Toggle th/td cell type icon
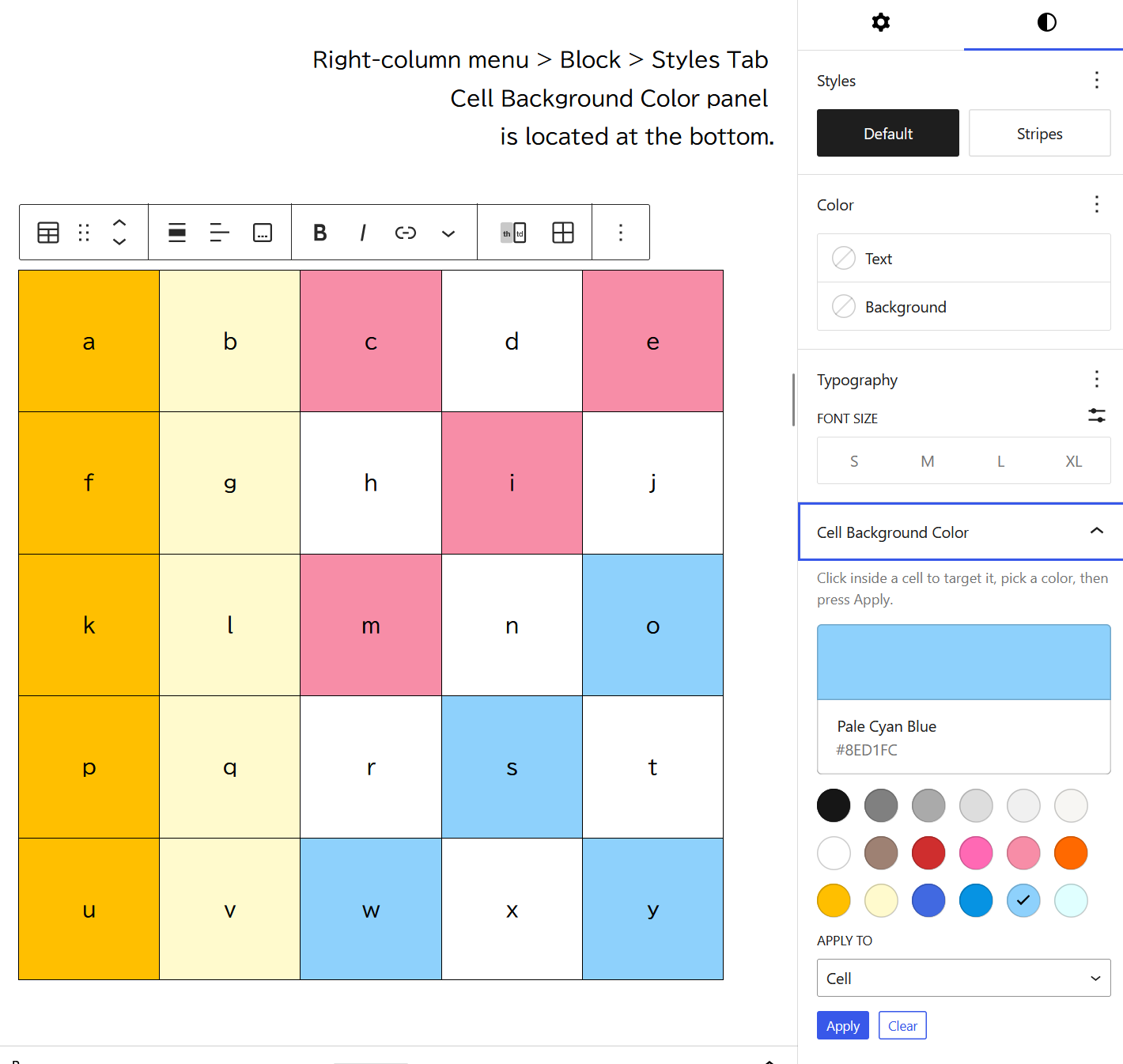The width and height of the screenshot is (1123, 1064). tap(513, 233)
